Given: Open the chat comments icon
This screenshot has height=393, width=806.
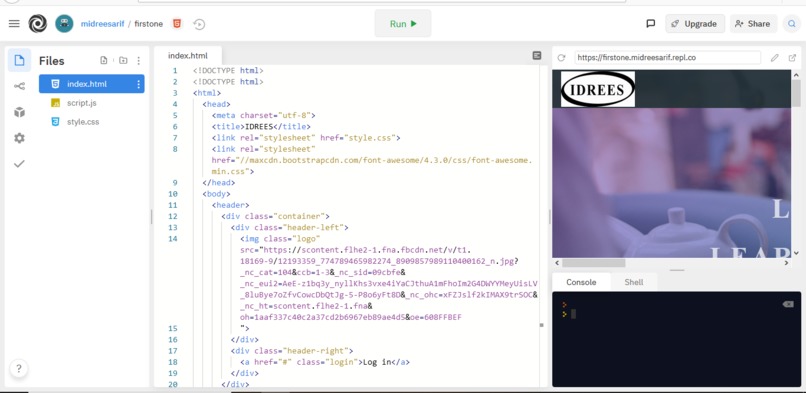Looking at the screenshot, I should coord(650,24).
